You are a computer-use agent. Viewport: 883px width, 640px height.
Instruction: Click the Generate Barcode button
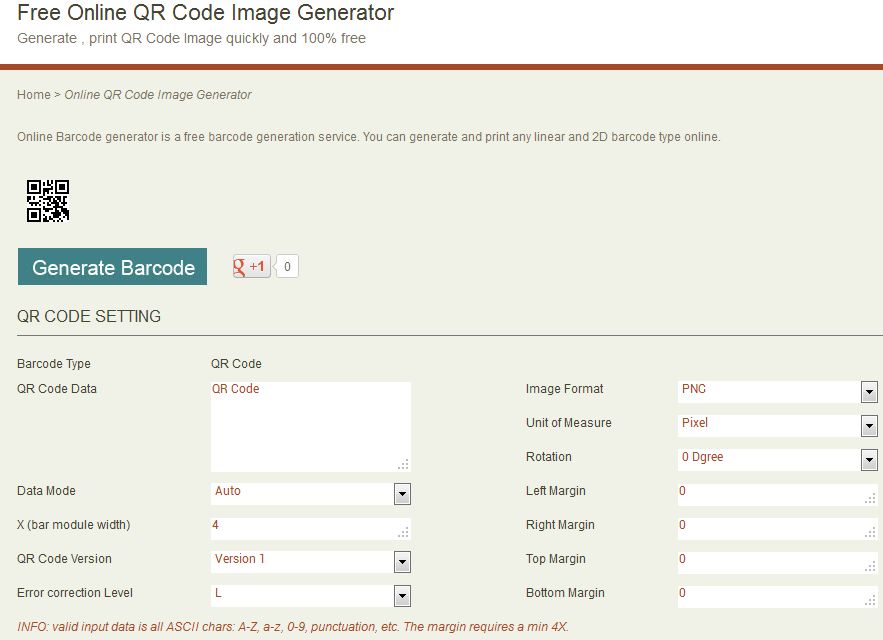tap(112, 267)
